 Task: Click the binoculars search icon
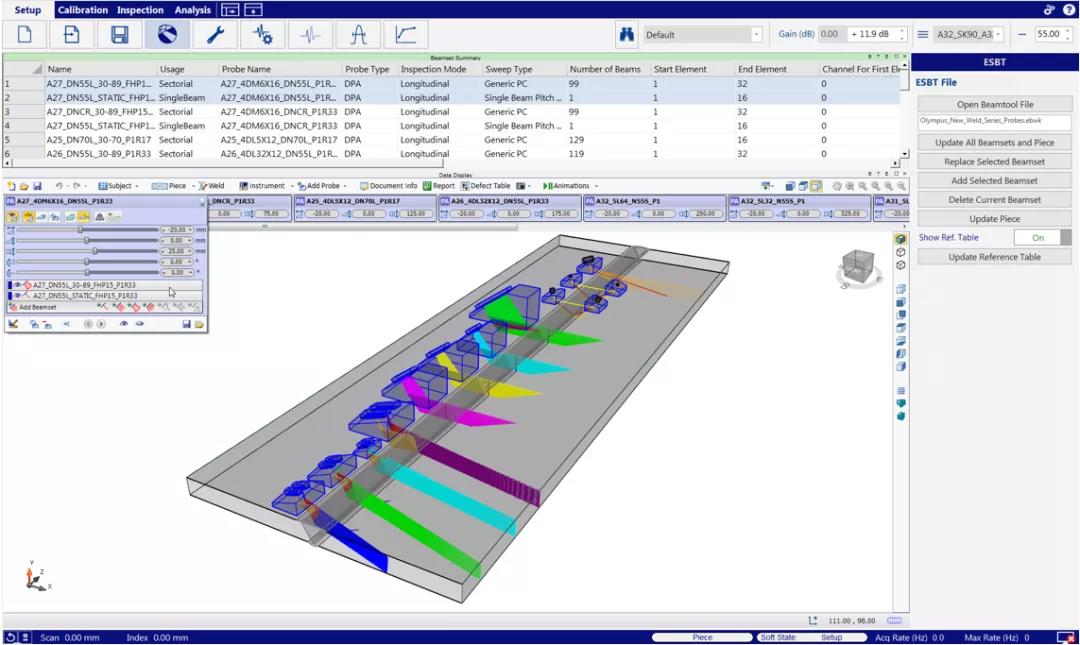[x=626, y=34]
